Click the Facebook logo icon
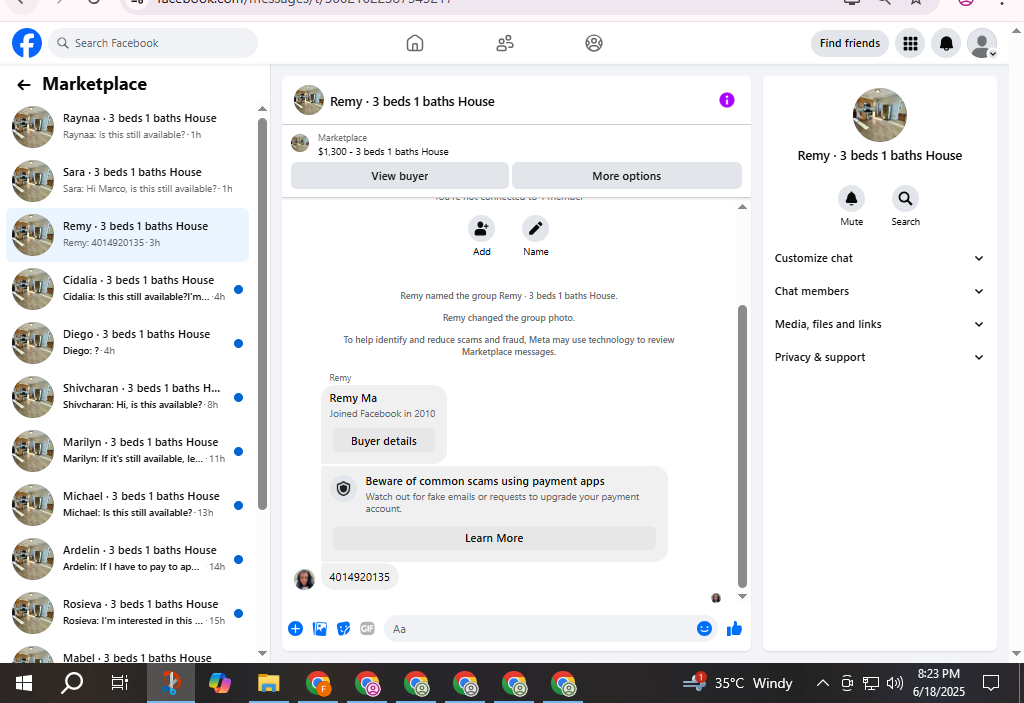 pos(27,43)
